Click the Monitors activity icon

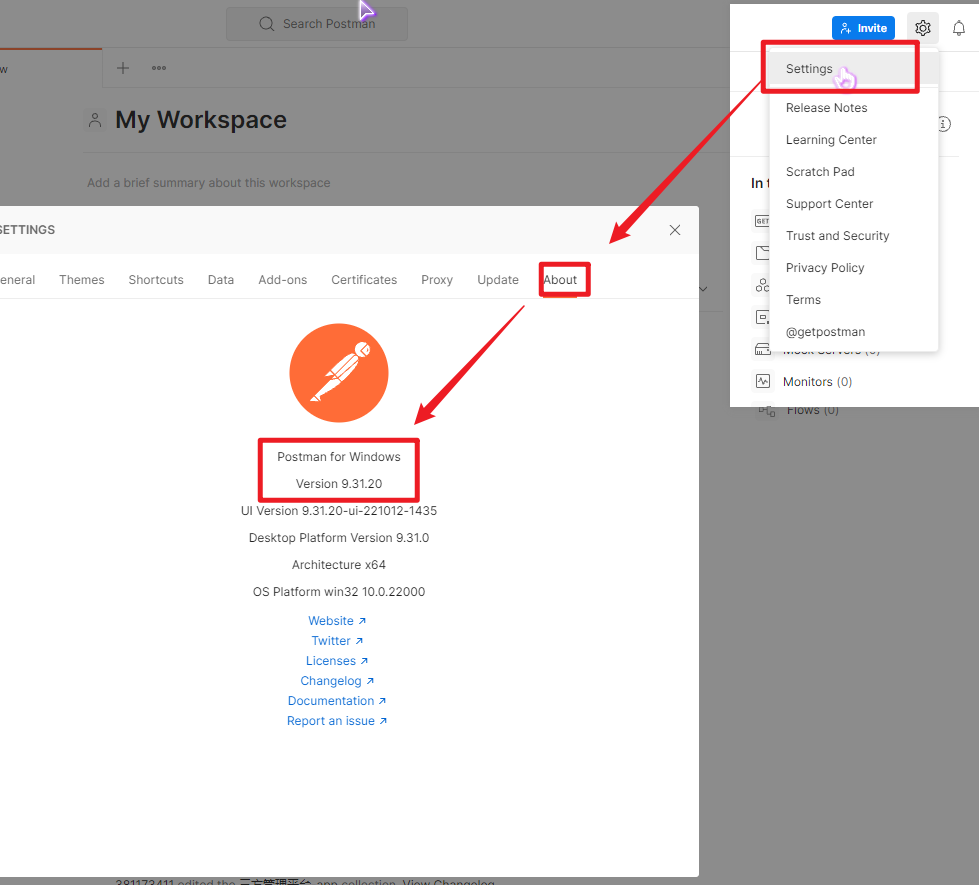click(x=763, y=381)
